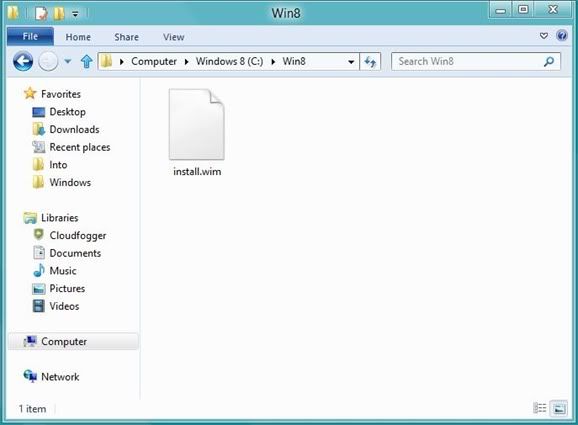Select Network in the navigation pane

click(x=60, y=377)
